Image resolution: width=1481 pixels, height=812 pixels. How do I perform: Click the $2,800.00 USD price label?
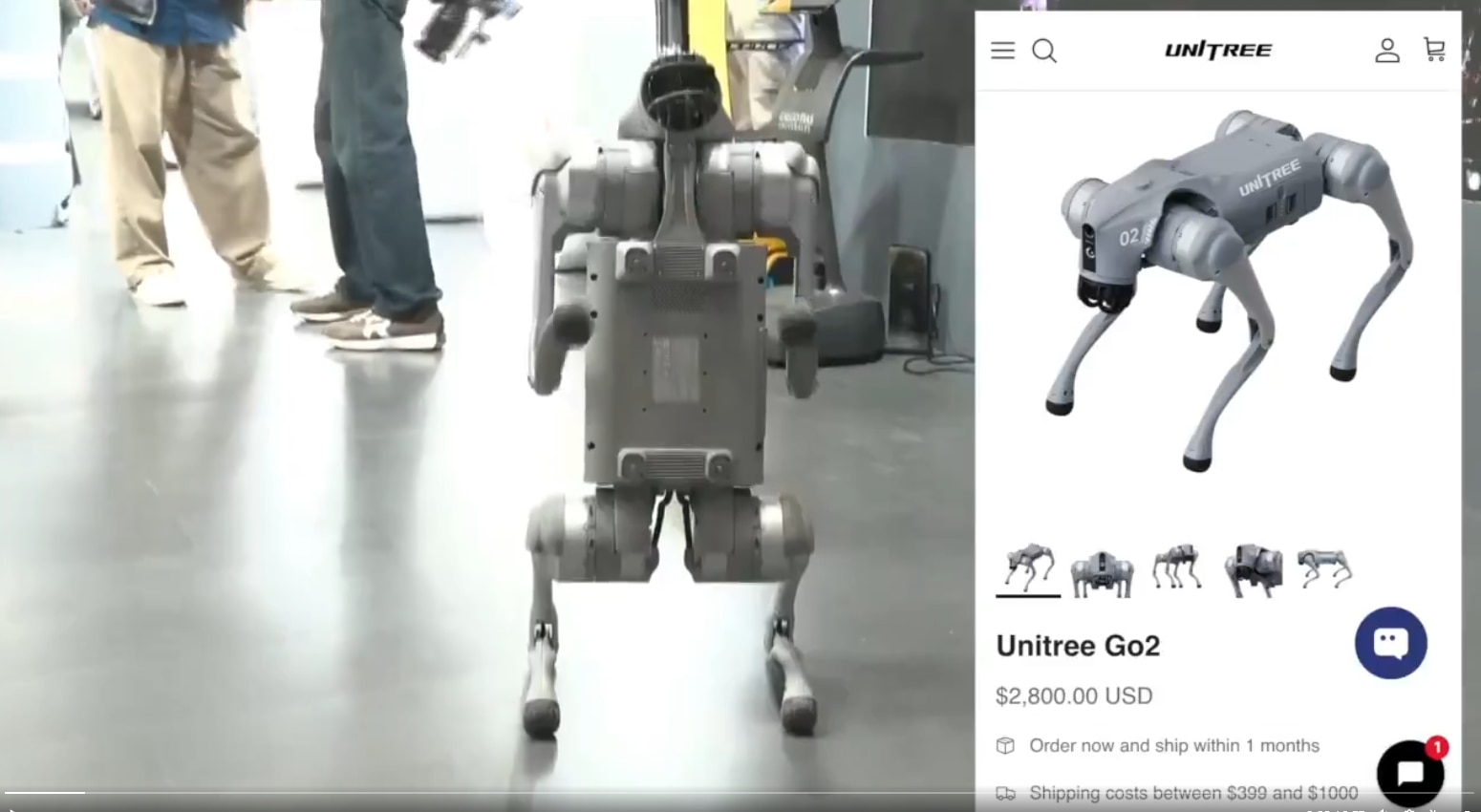tap(1073, 696)
